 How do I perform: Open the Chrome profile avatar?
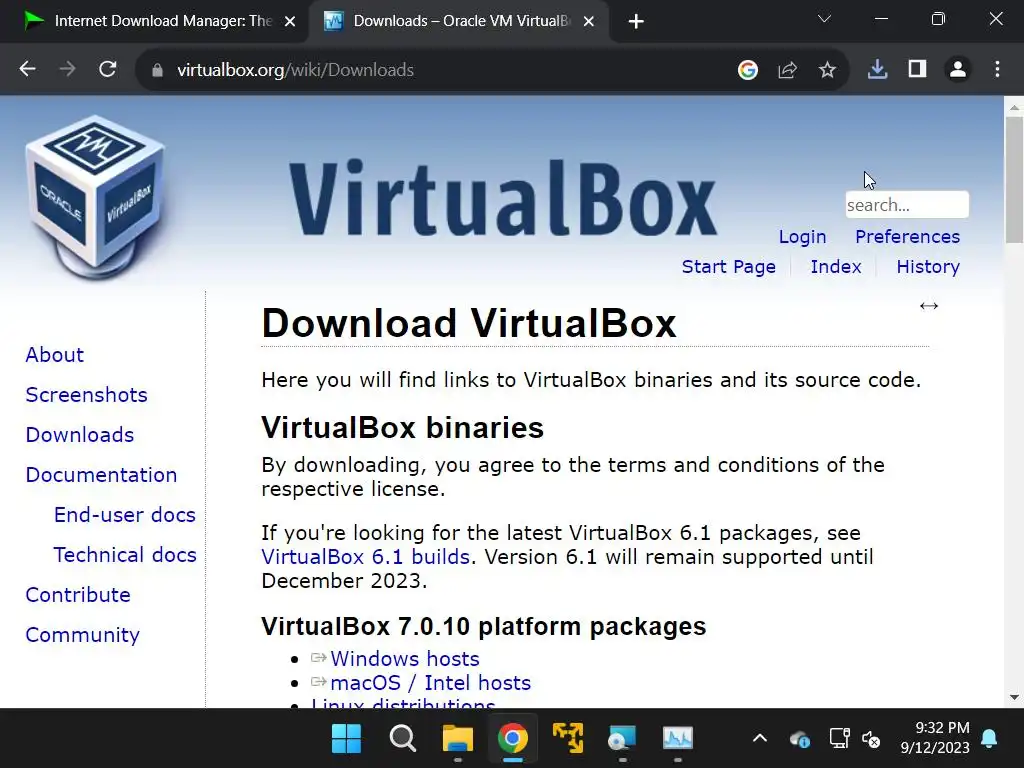coord(958,69)
